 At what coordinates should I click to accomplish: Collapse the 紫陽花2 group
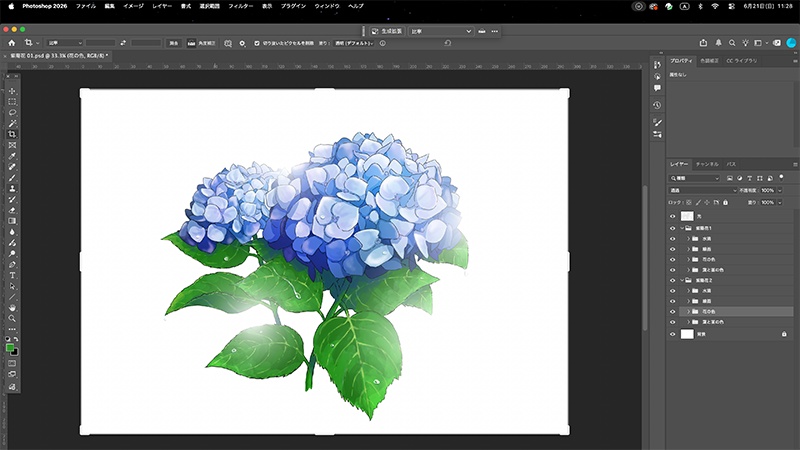pos(682,280)
